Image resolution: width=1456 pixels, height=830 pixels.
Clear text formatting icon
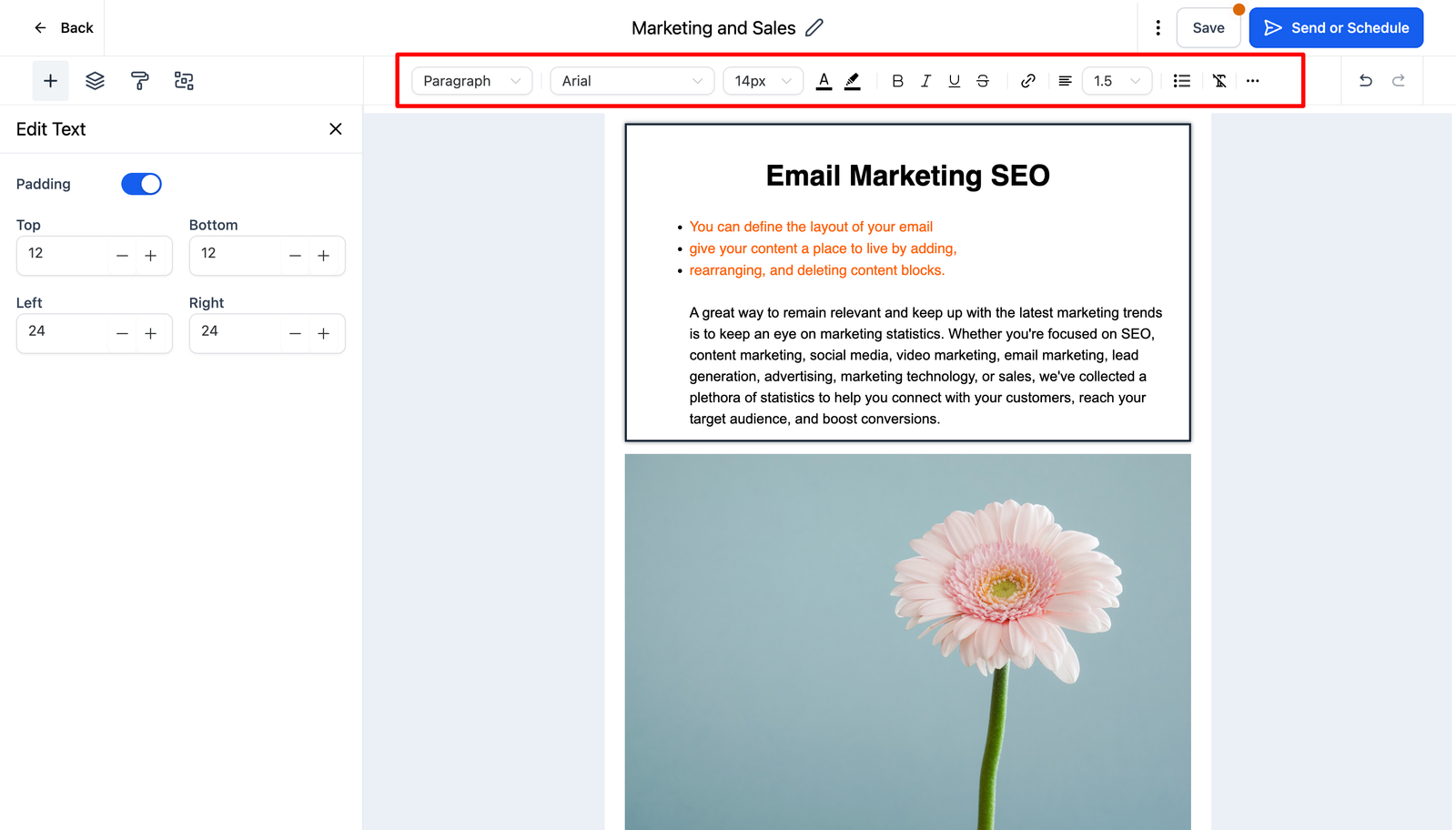[x=1219, y=81]
